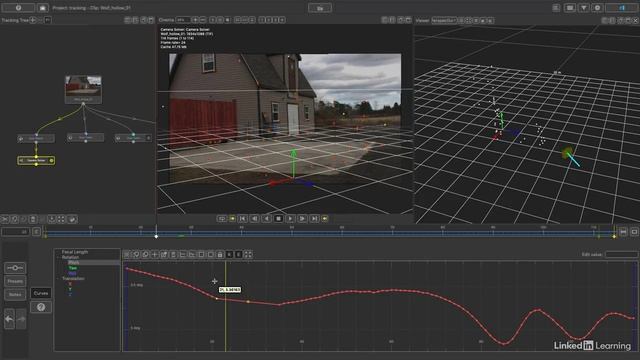The image size is (640, 360).
Task: Select the Wolf_hollow clip thumbnail node
Action: (x=83, y=89)
